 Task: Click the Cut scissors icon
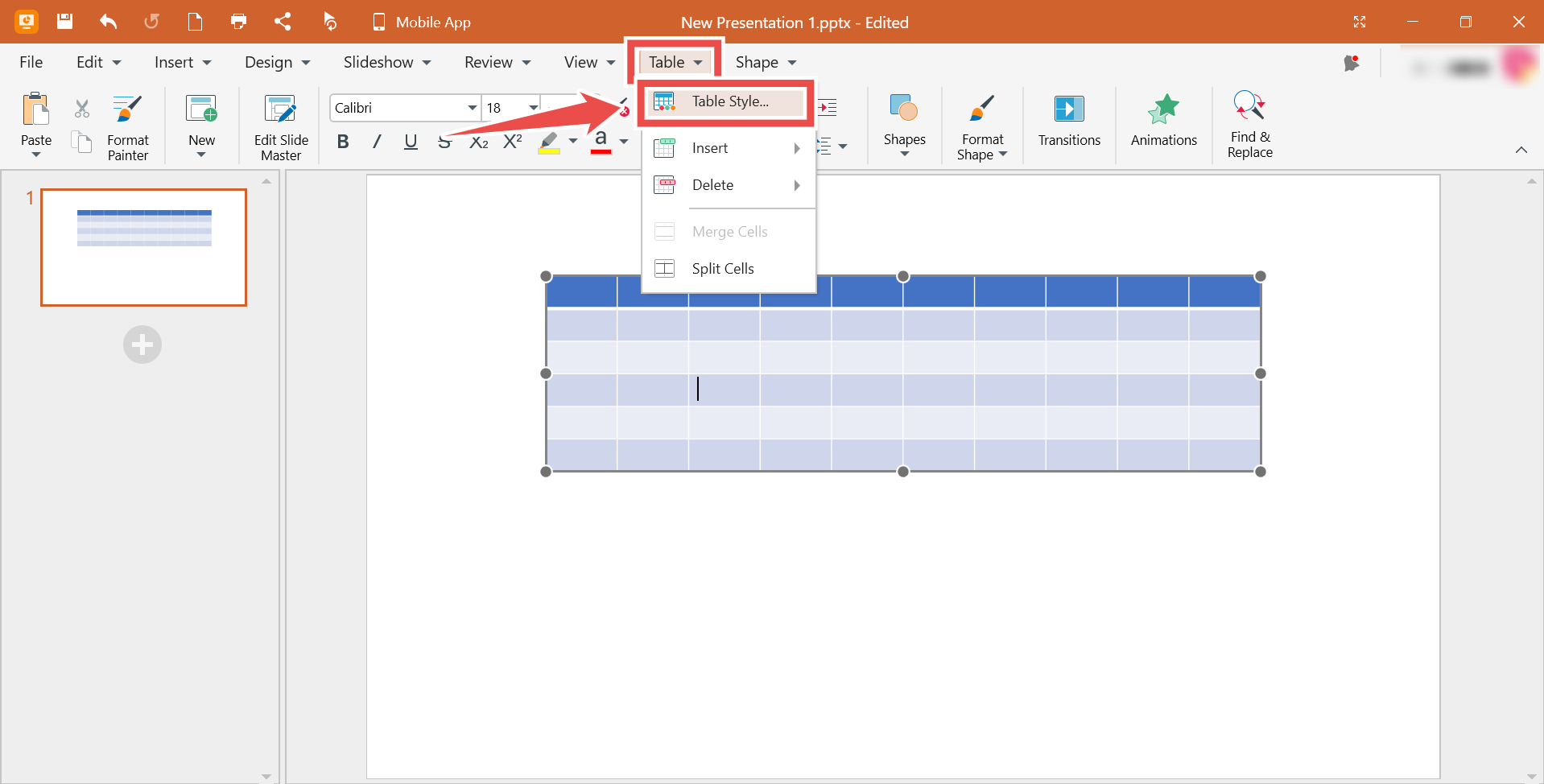point(81,108)
